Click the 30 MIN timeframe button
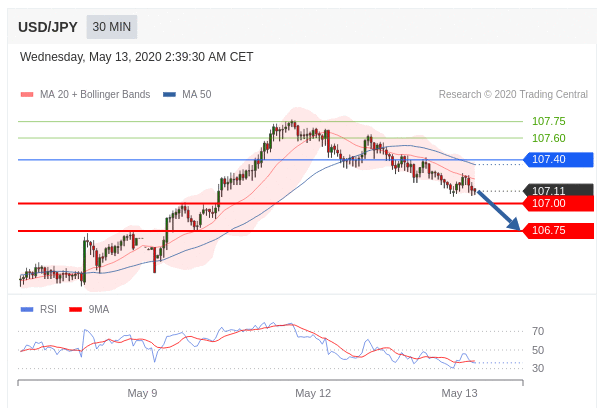Viewport: 603px width, 414px height. 112,27
